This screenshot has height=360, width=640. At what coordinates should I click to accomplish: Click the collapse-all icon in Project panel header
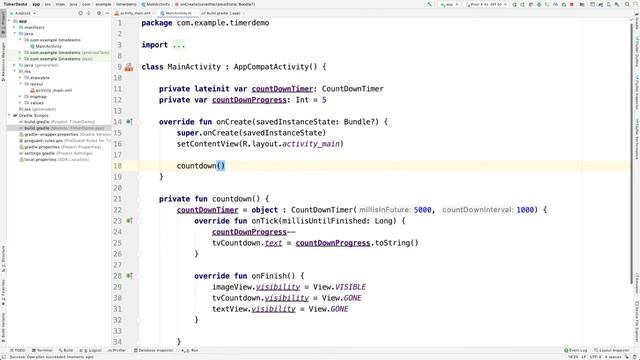coord(89,13)
